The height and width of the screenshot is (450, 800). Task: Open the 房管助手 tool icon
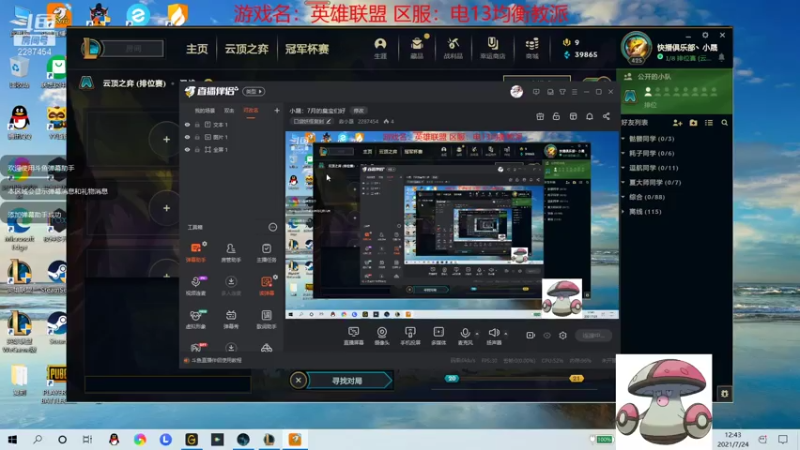(x=231, y=252)
